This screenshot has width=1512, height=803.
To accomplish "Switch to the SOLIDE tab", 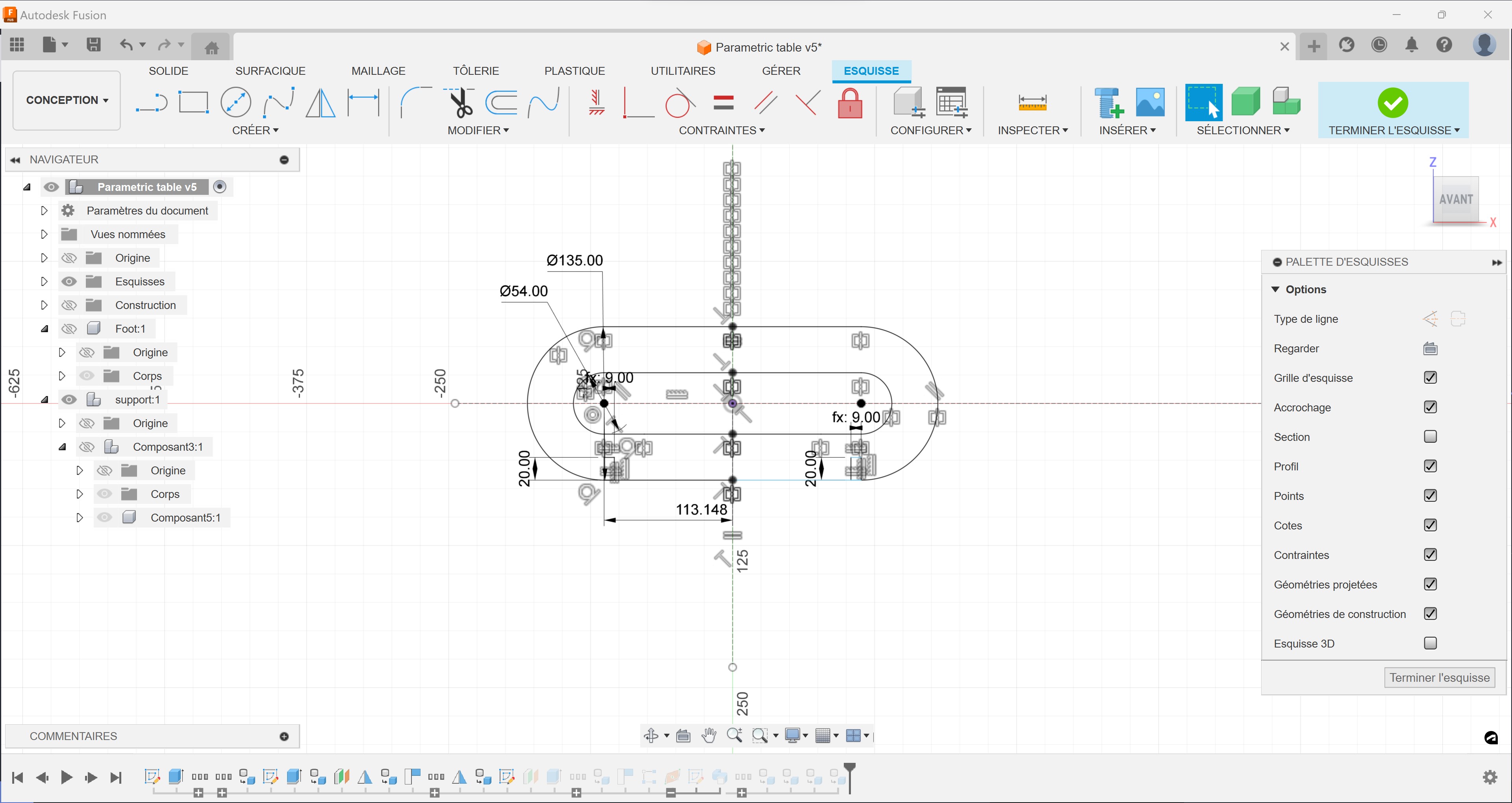I will coord(169,71).
